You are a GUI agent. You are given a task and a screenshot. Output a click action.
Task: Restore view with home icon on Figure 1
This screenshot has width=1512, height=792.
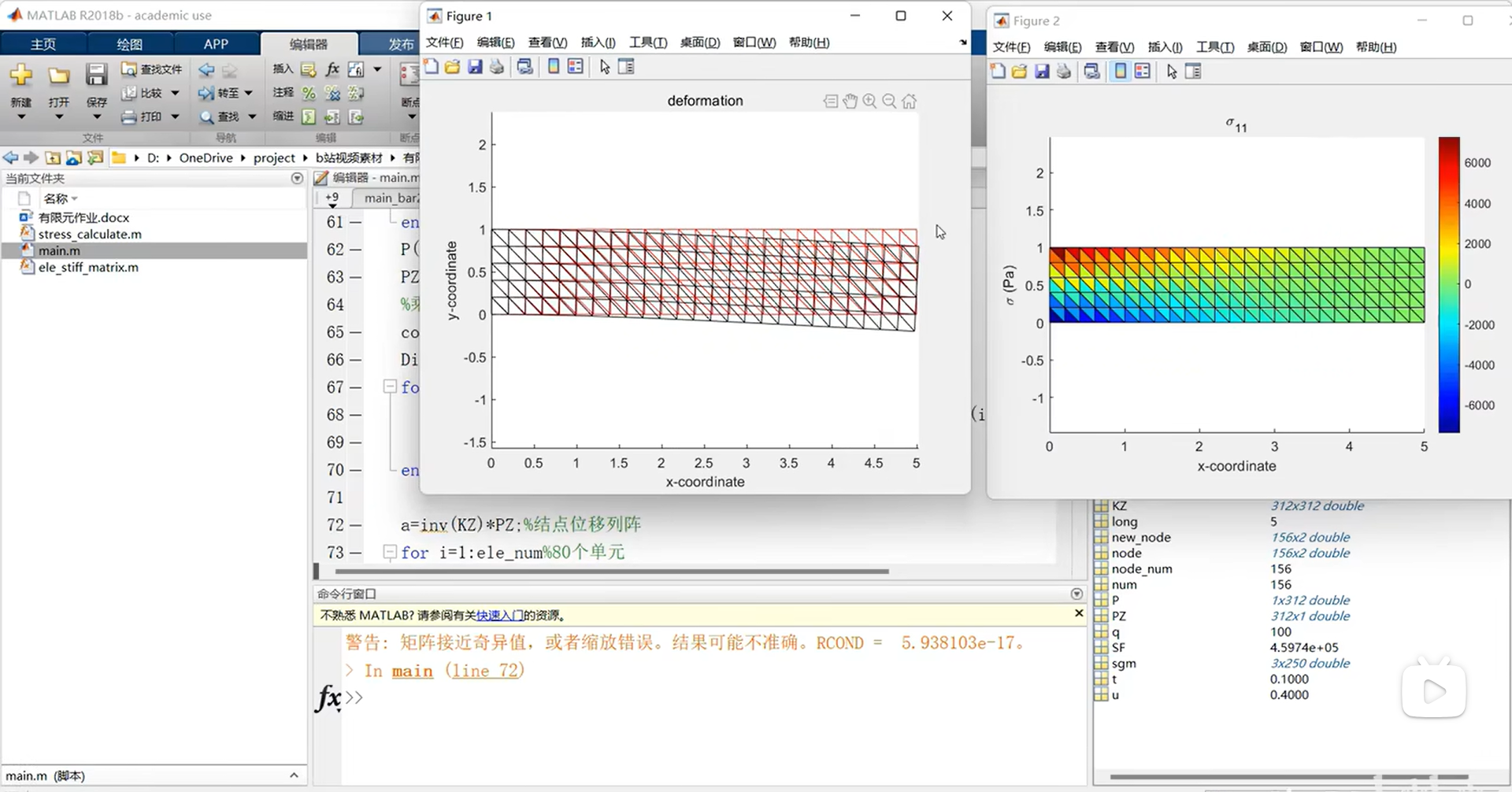[909, 102]
